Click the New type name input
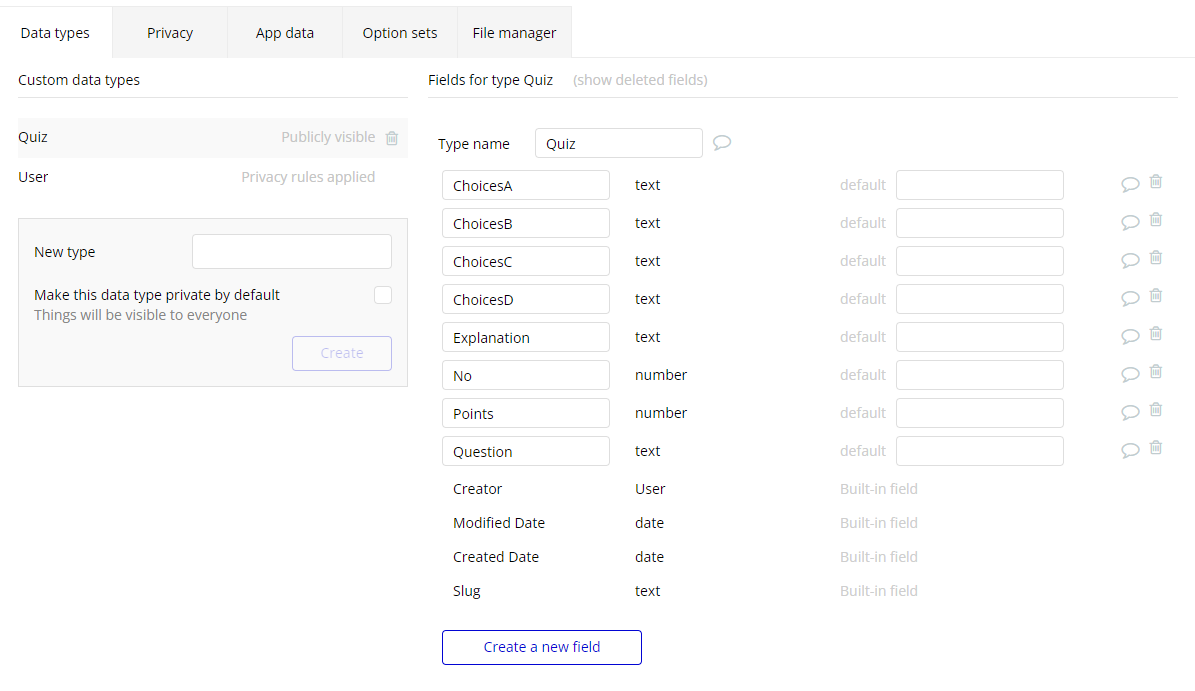This screenshot has width=1195, height=691. pos(292,252)
